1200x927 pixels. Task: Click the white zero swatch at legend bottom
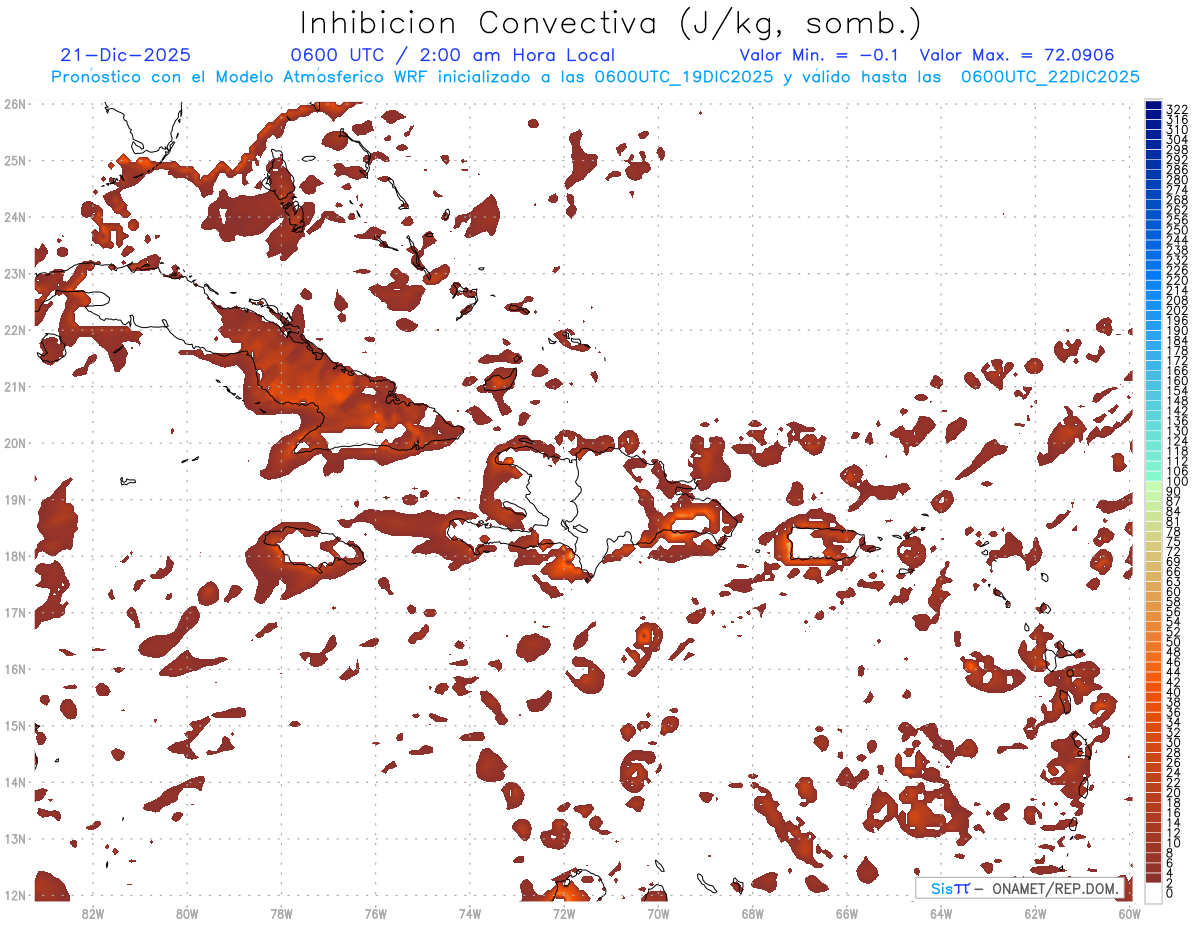(x=1153, y=892)
